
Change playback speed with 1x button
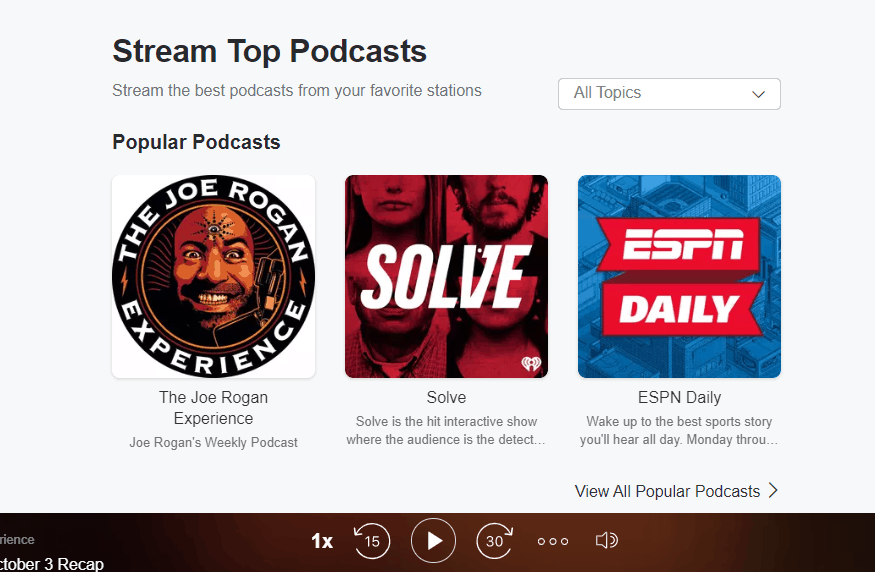(x=322, y=541)
